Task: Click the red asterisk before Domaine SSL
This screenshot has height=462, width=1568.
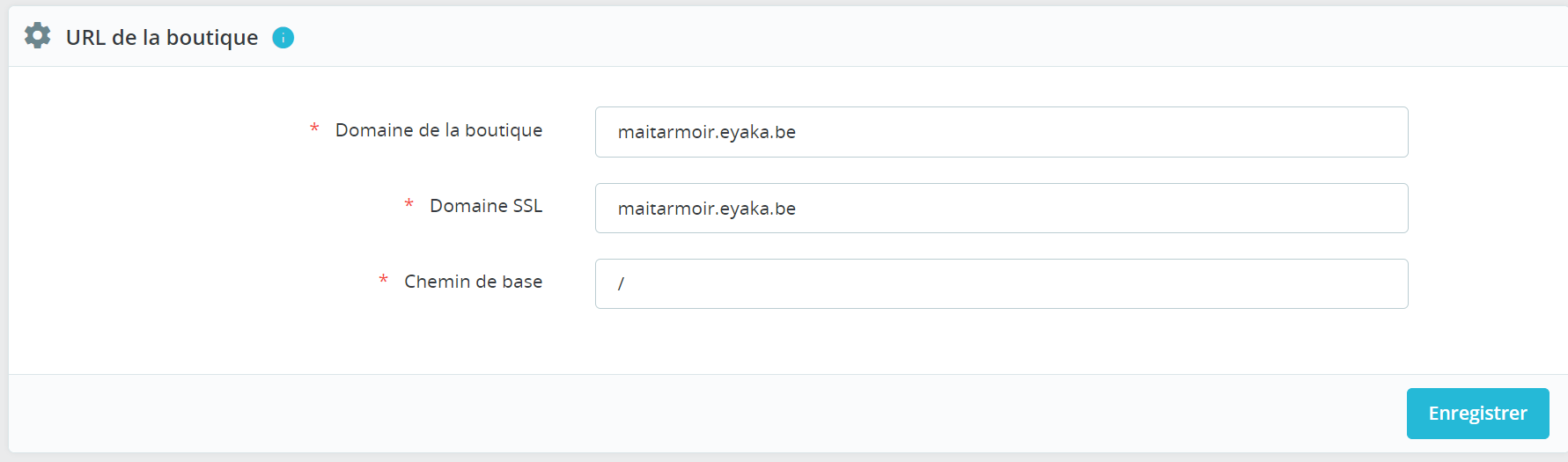Action: (409, 205)
